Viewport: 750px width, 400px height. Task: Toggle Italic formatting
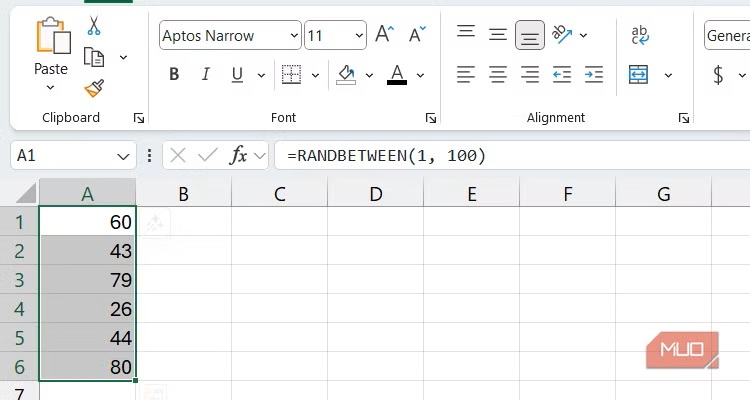pyautogui.click(x=206, y=74)
